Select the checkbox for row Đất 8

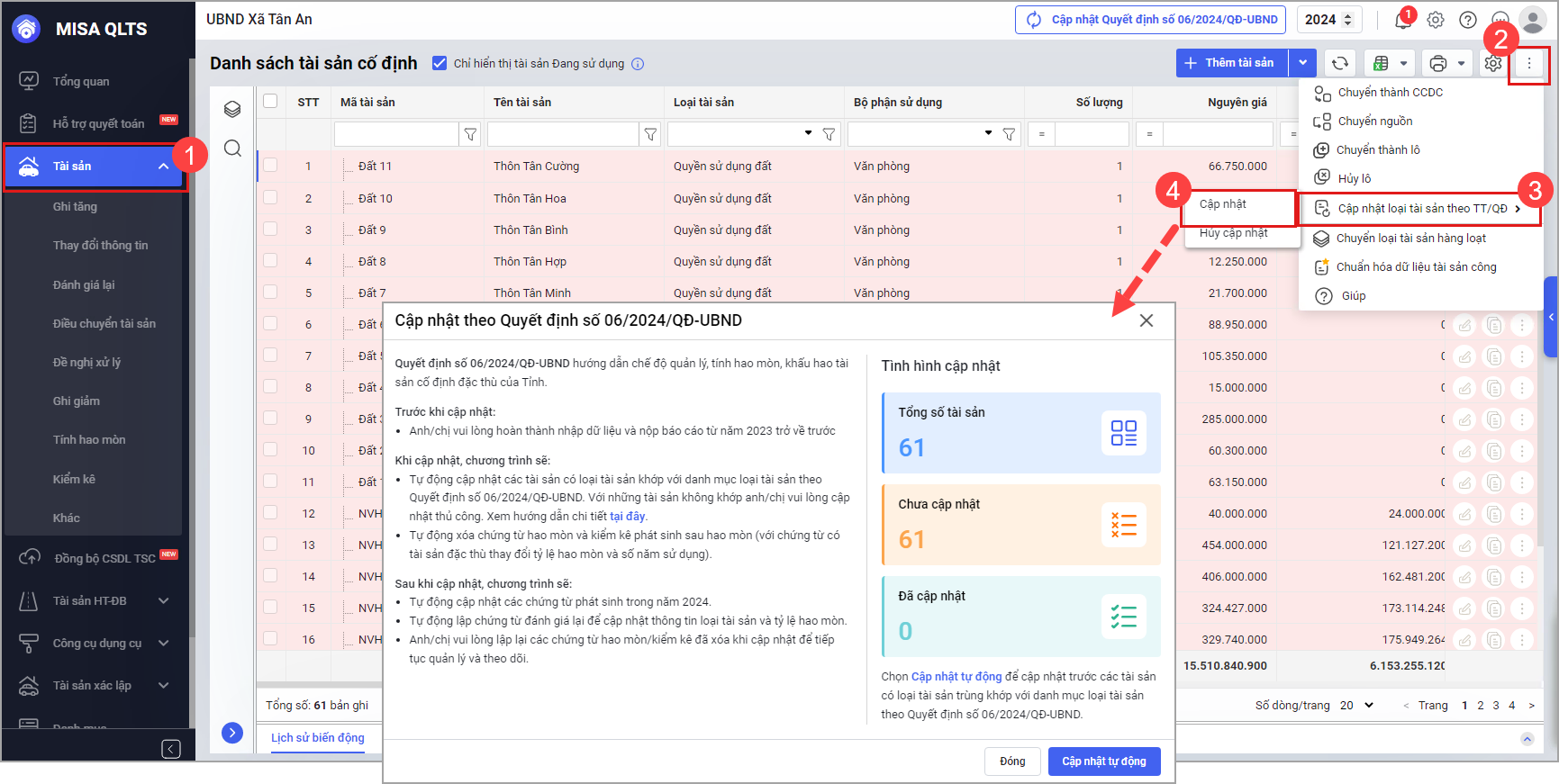click(x=270, y=260)
